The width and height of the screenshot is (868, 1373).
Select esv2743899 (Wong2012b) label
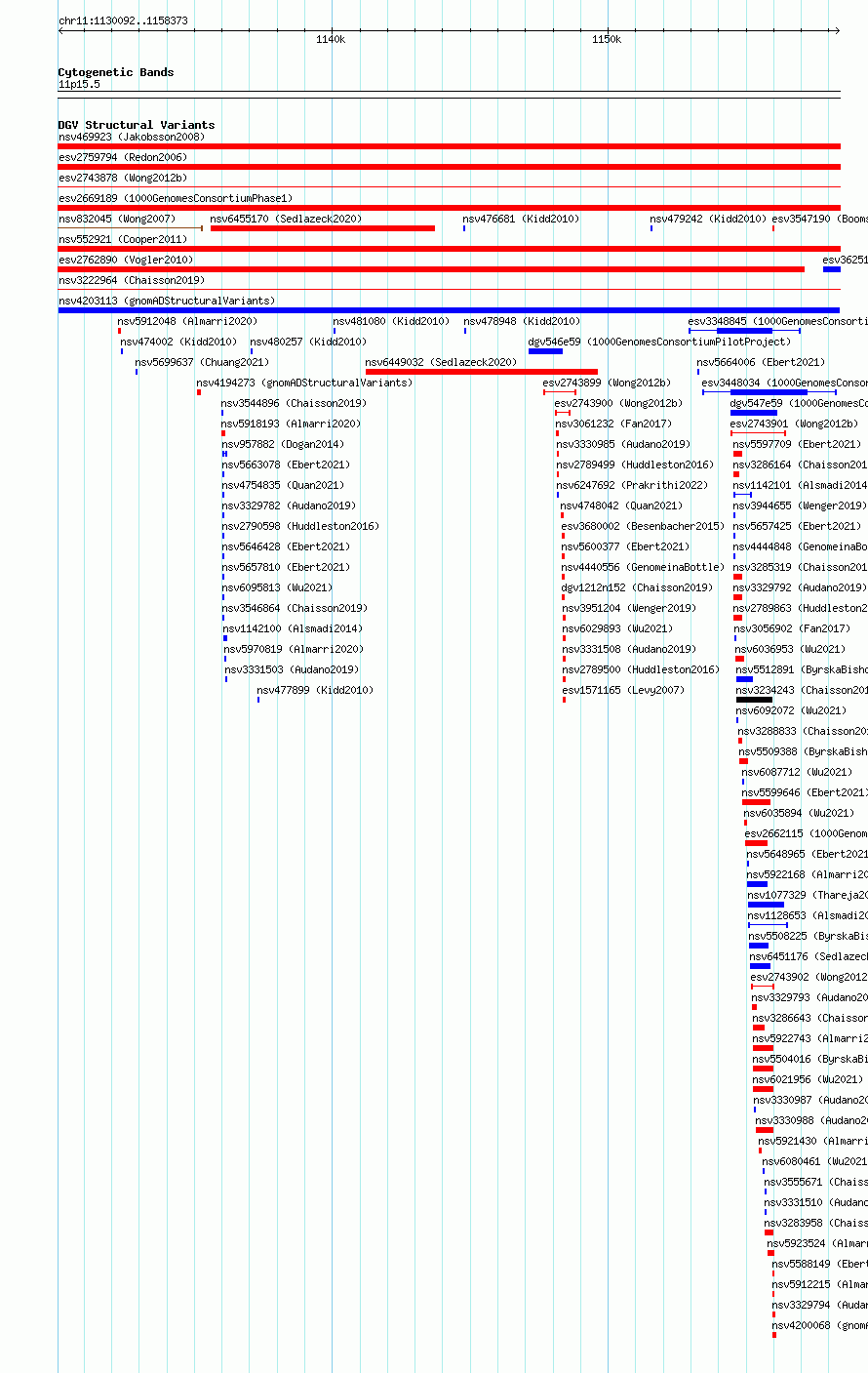pos(607,383)
